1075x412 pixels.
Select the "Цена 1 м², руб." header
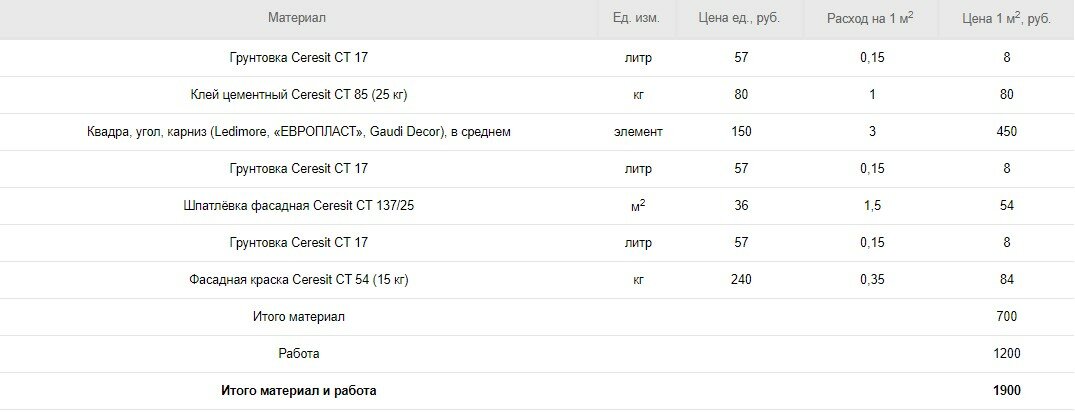pyautogui.click(x=1006, y=18)
